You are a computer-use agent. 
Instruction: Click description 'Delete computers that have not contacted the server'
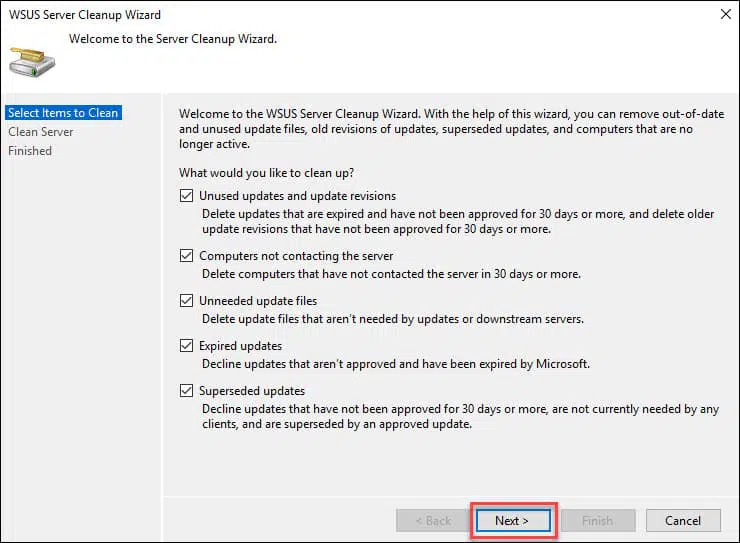pyautogui.click(x=391, y=274)
